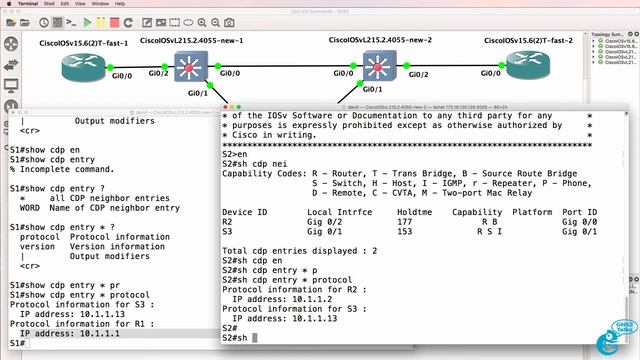The image size is (640, 360).
Task: Click 'S2#sh cdp nei' command line
Action: 255,164
